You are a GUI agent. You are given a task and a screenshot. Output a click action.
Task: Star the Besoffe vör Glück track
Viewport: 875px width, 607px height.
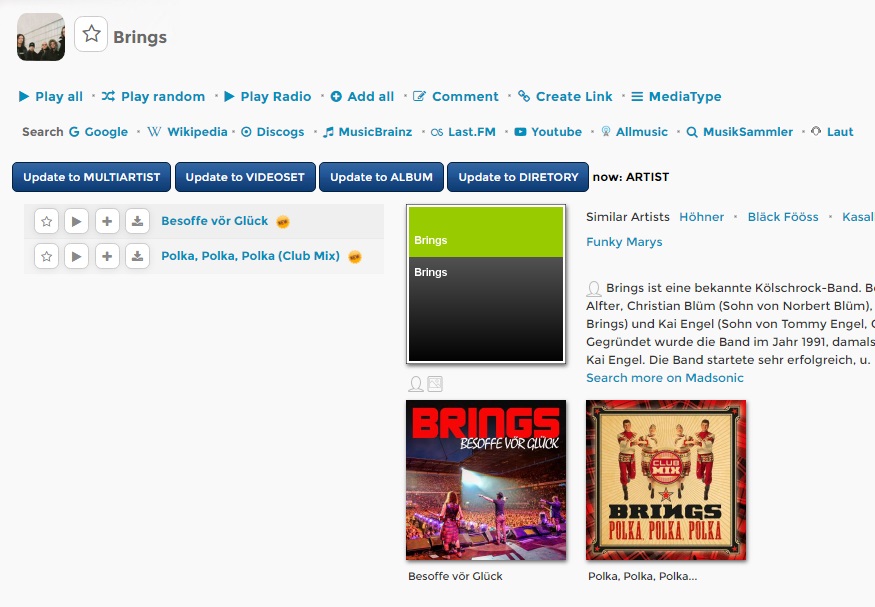tap(46, 221)
